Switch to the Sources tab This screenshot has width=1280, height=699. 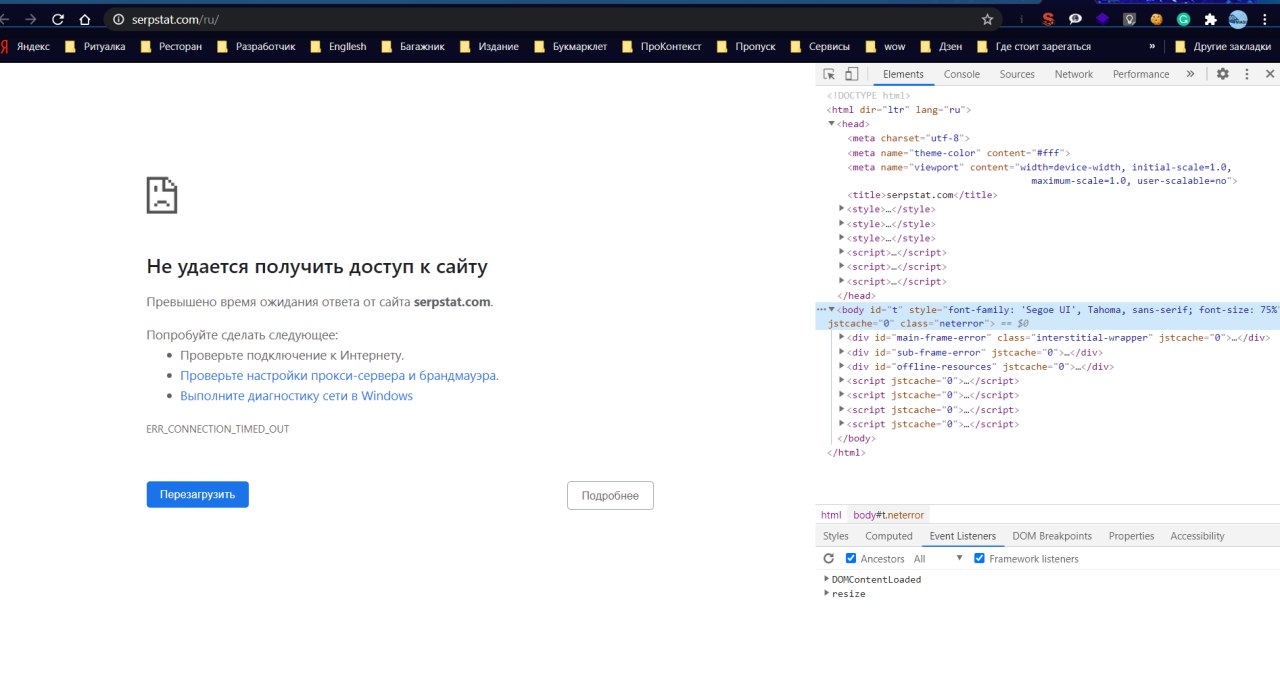pos(1017,74)
